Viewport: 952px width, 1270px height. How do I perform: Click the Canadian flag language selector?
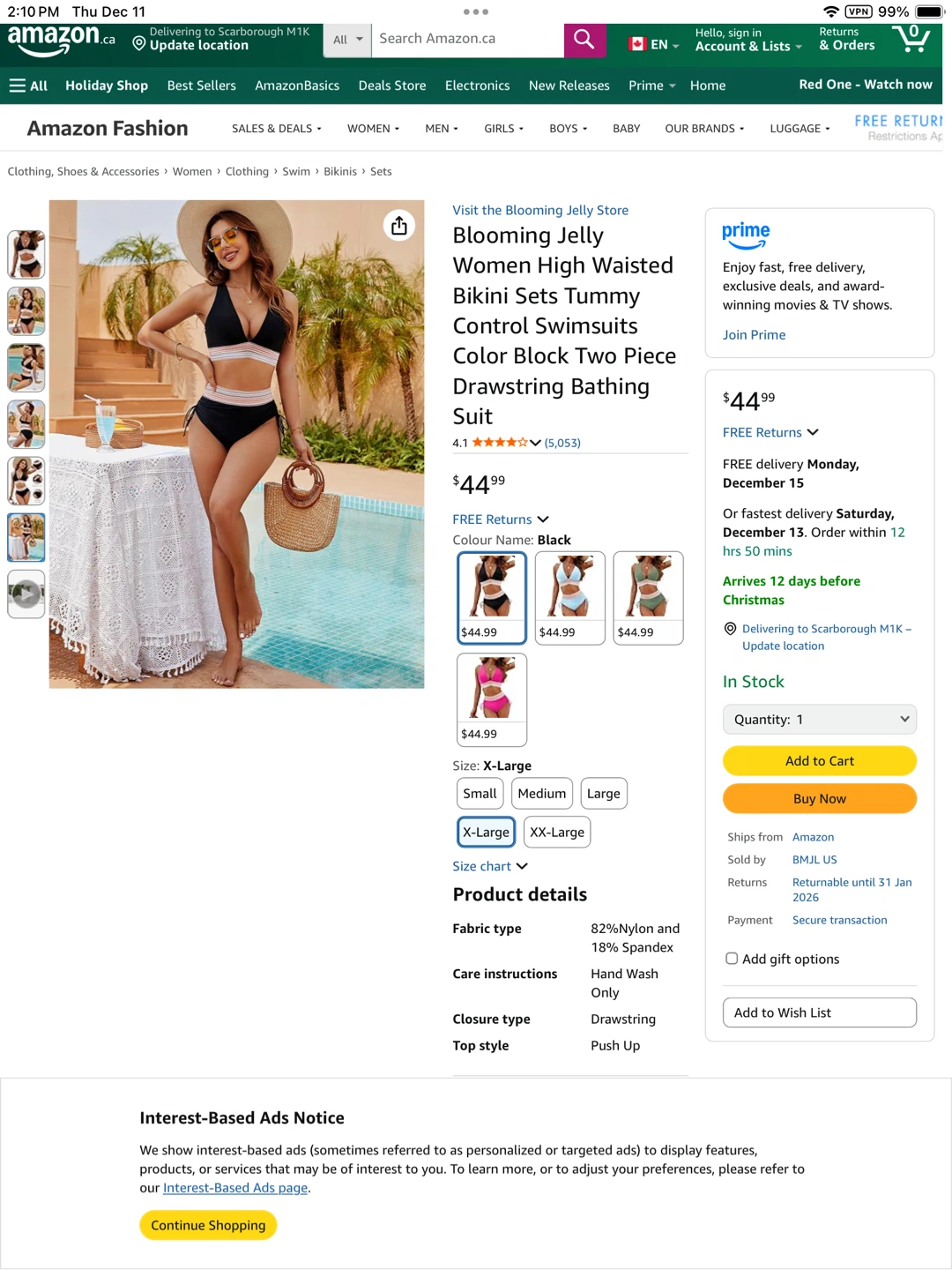654,44
